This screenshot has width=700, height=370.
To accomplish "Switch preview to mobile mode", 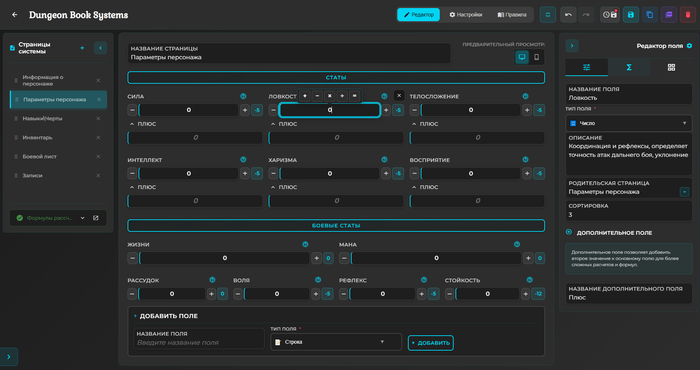I will coord(537,57).
